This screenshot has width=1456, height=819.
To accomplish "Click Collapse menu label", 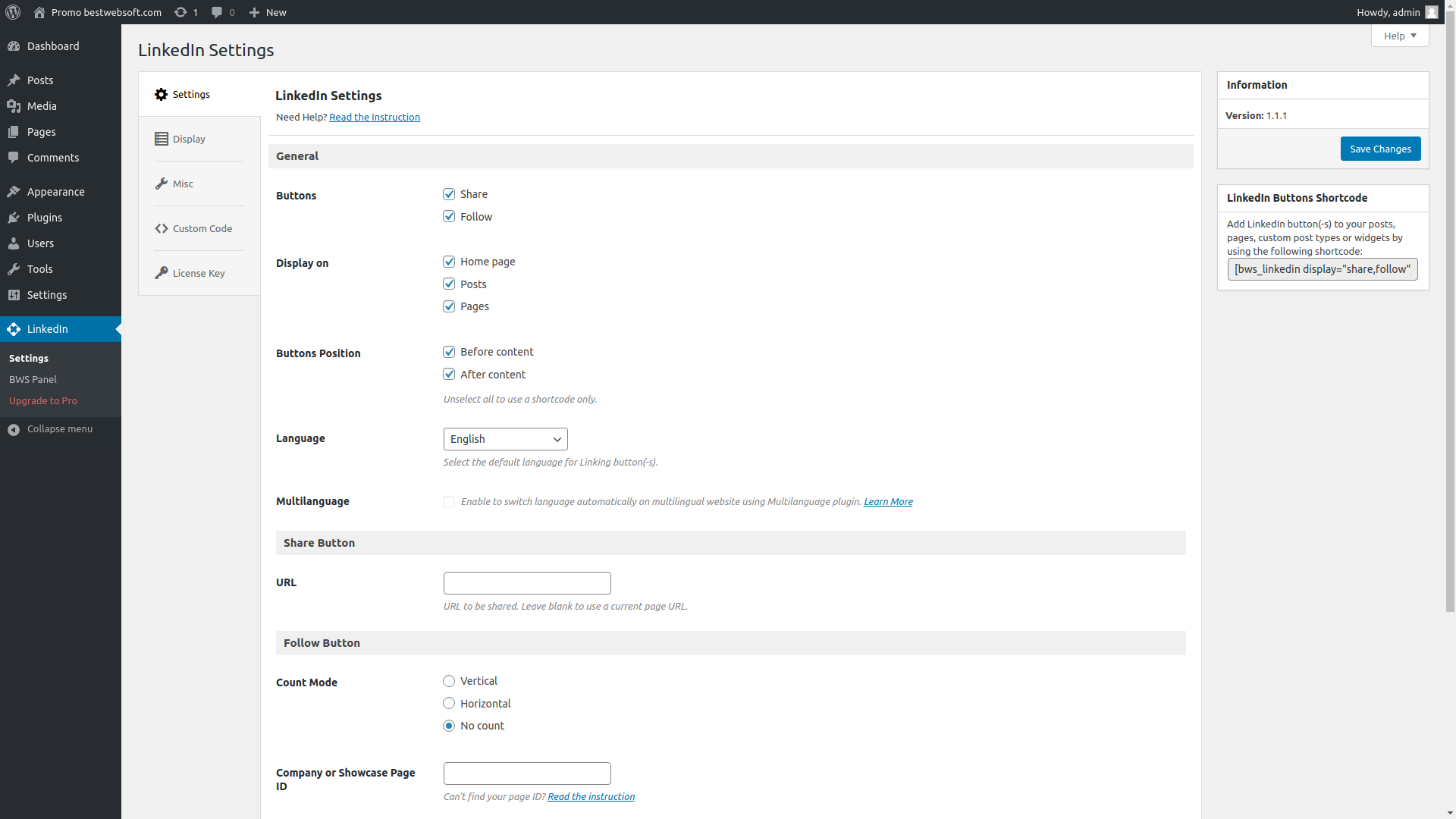I will (60, 428).
